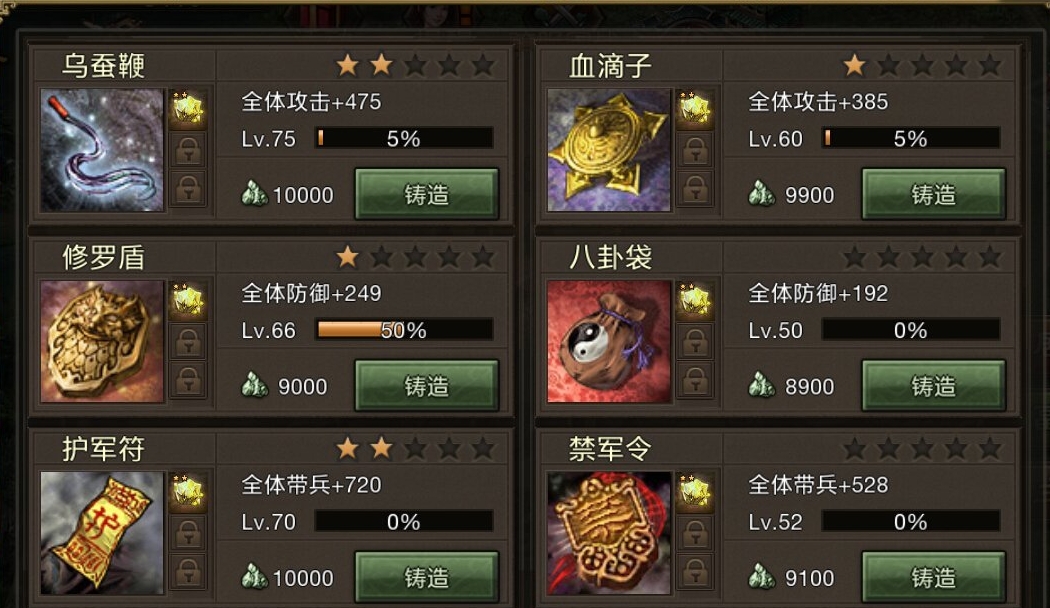The image size is (1050, 608).
Task: Click the 50% progress bar of 修罗盾
Action: (x=404, y=329)
